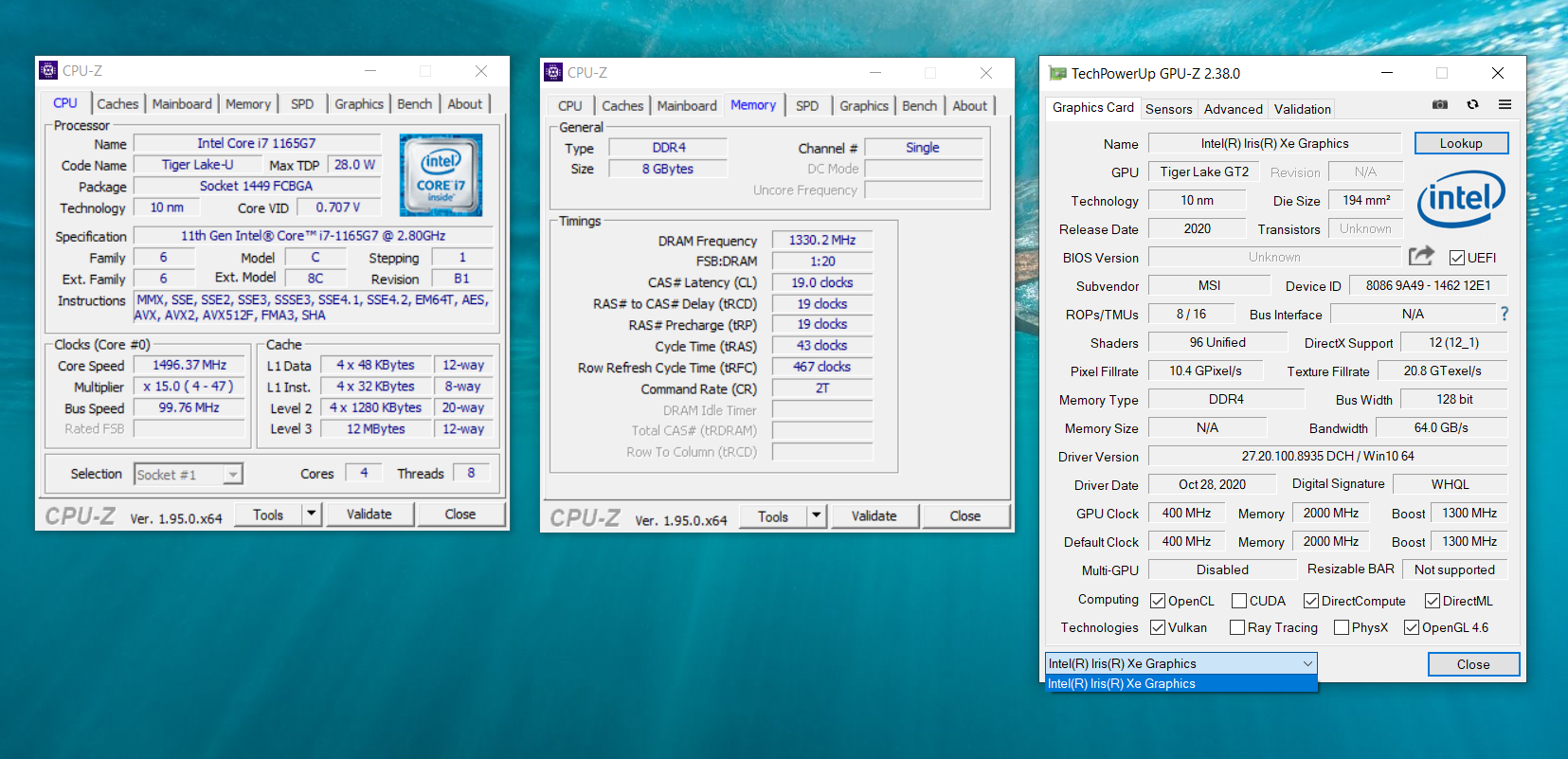1568x759 pixels.
Task: Select the GPU-Z Graphics Card tab
Action: (1093, 107)
